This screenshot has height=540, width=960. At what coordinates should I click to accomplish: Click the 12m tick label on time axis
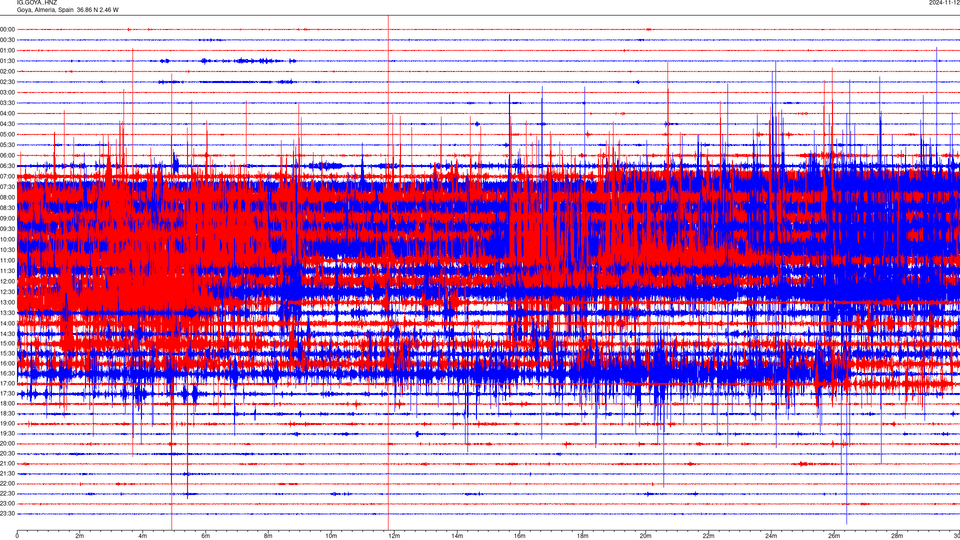(394, 536)
